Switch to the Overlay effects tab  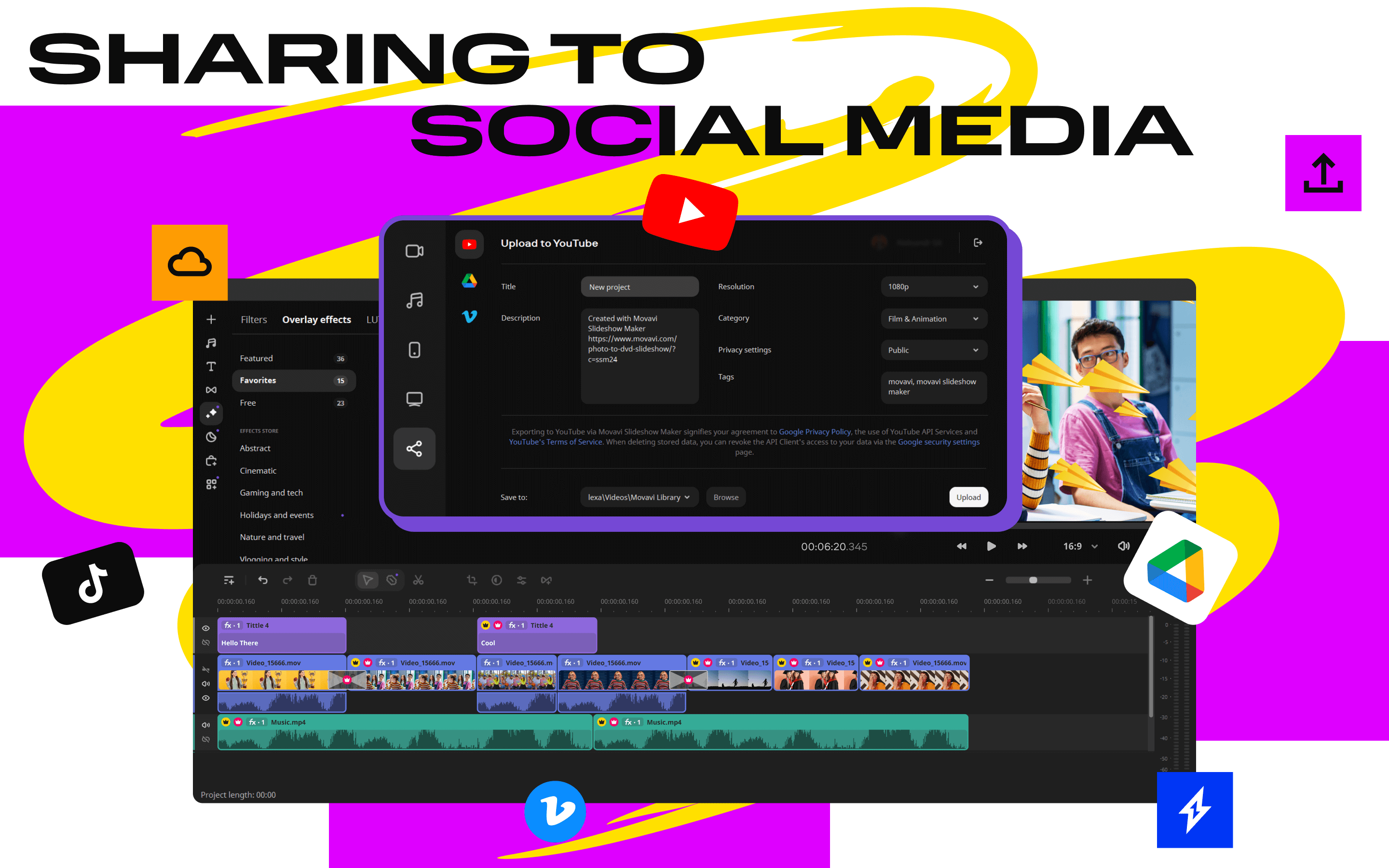tap(316, 320)
